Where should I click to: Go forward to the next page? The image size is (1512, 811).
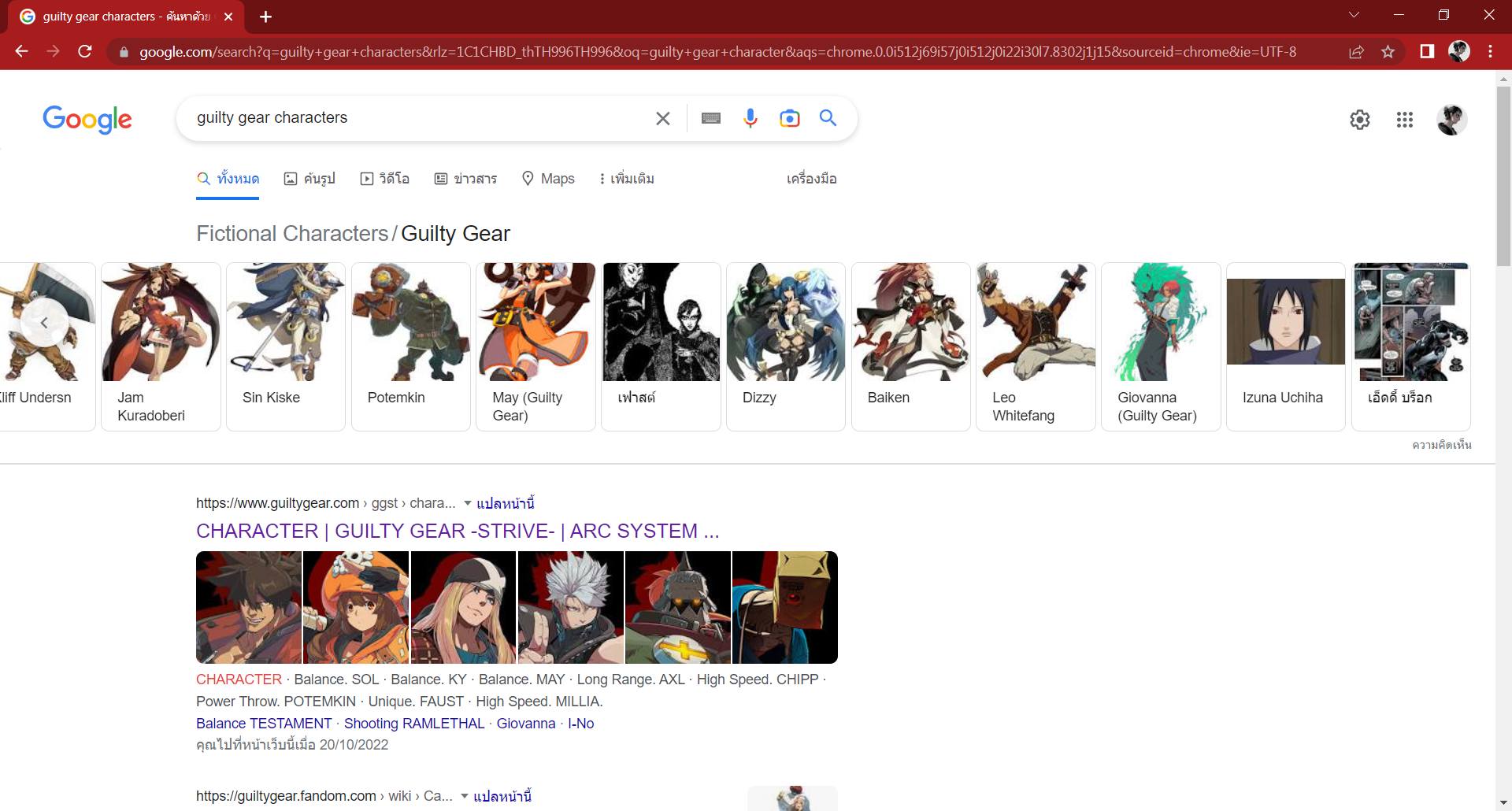click(53, 52)
